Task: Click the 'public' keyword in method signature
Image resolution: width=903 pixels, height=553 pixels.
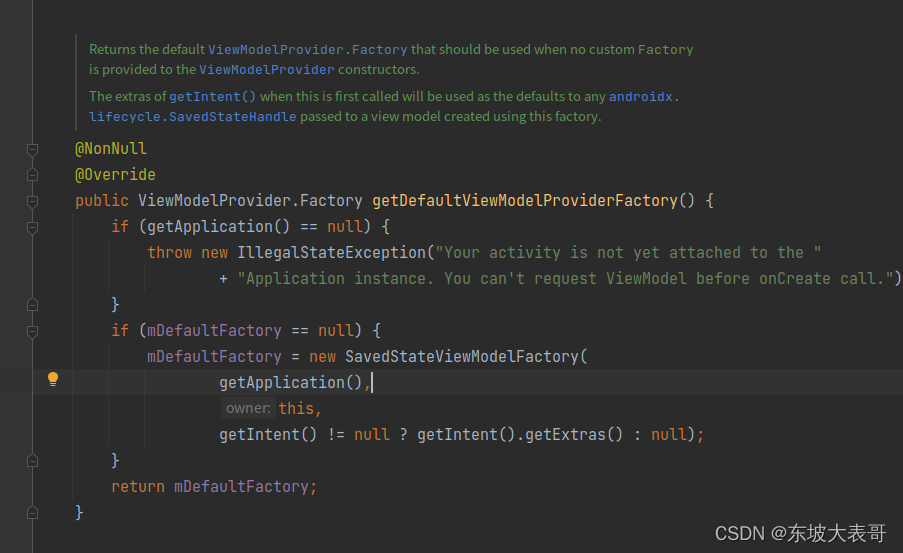Action: (102, 200)
